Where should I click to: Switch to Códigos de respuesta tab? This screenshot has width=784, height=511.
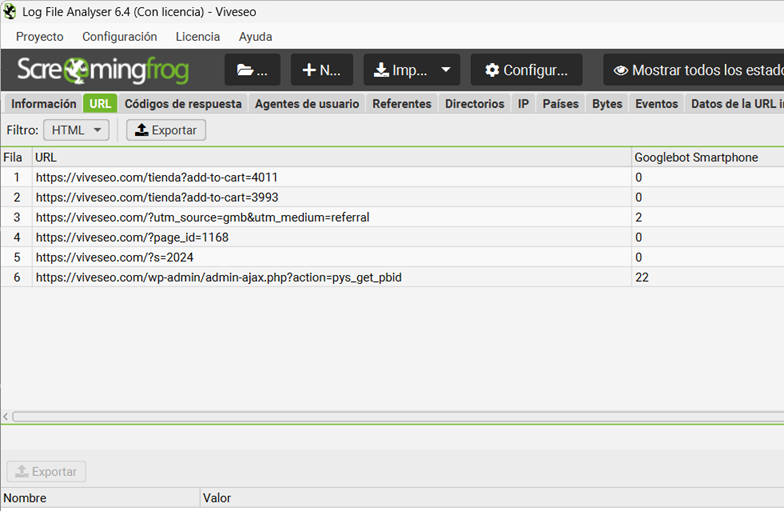click(183, 104)
